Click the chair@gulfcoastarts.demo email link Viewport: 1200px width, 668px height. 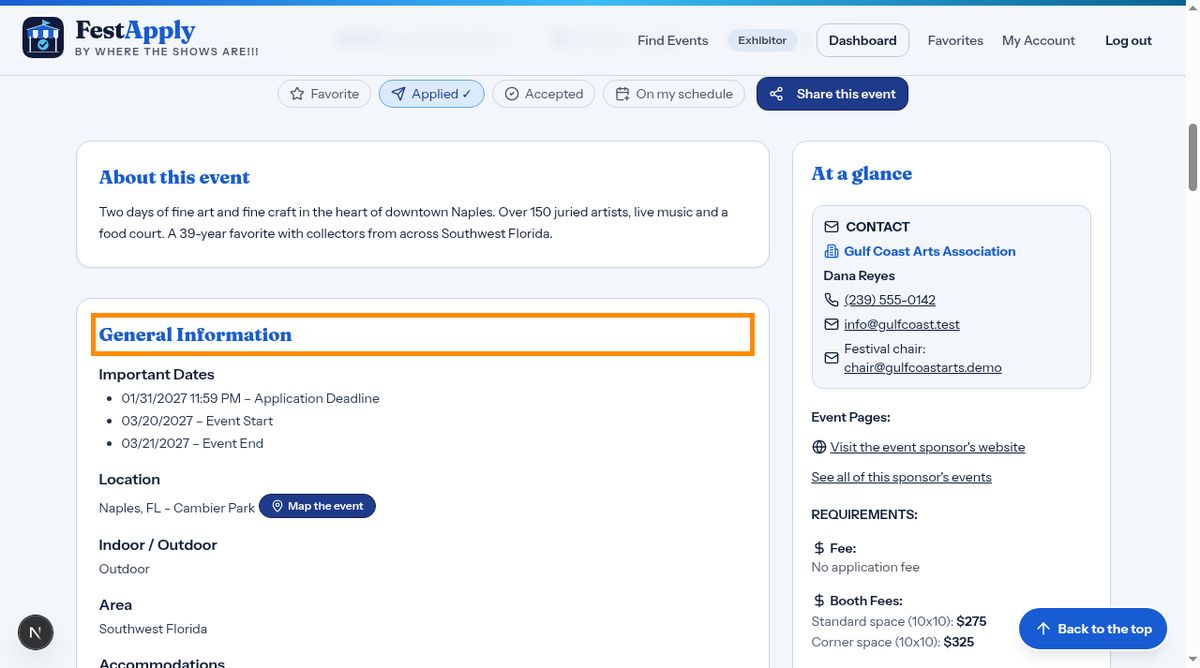(923, 367)
